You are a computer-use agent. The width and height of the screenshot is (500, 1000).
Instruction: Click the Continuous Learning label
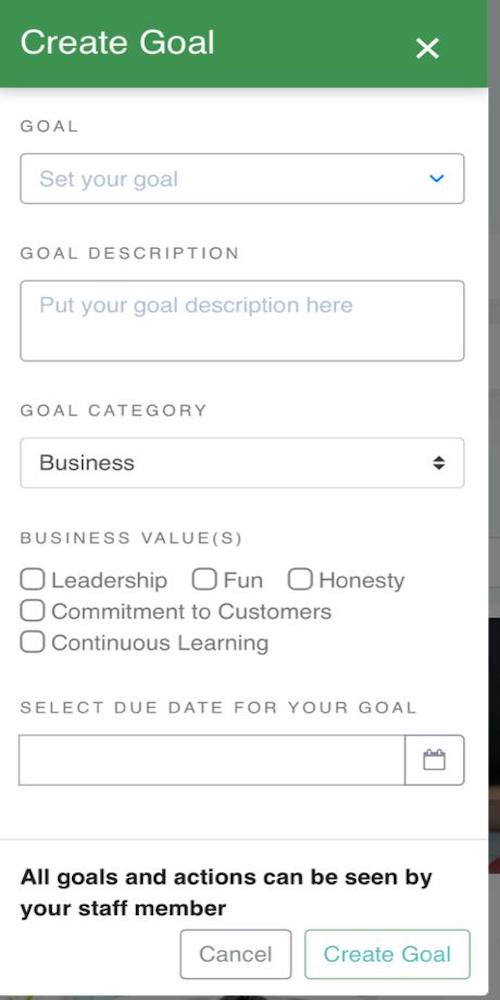tap(159, 642)
